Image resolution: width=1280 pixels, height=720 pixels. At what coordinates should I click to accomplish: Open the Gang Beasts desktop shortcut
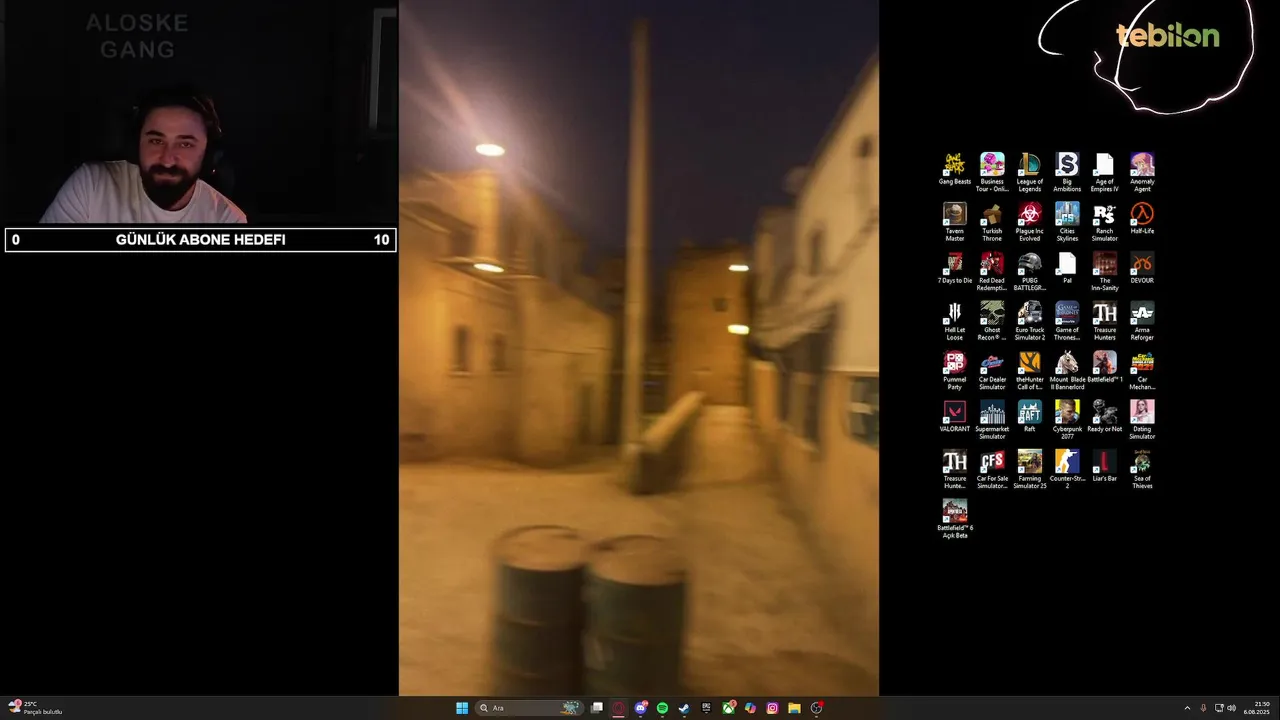955,169
